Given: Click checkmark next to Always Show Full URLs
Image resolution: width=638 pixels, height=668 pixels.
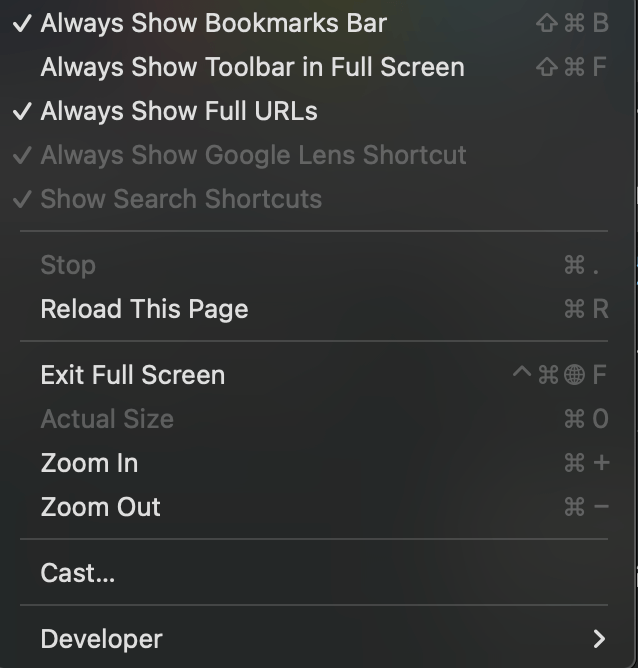Looking at the screenshot, I should click(22, 111).
